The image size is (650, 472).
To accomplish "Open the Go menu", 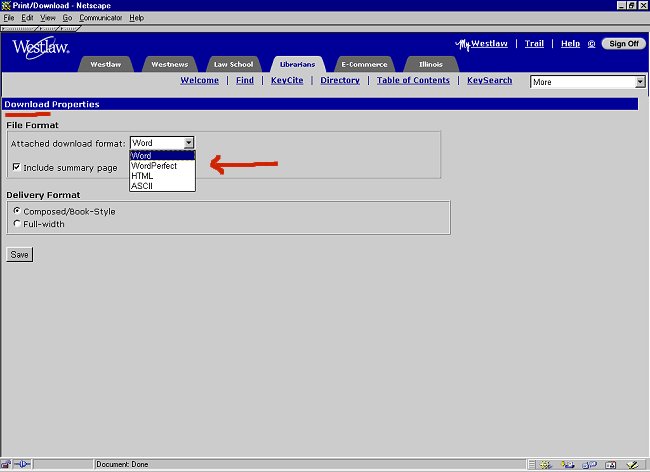I will [67, 18].
